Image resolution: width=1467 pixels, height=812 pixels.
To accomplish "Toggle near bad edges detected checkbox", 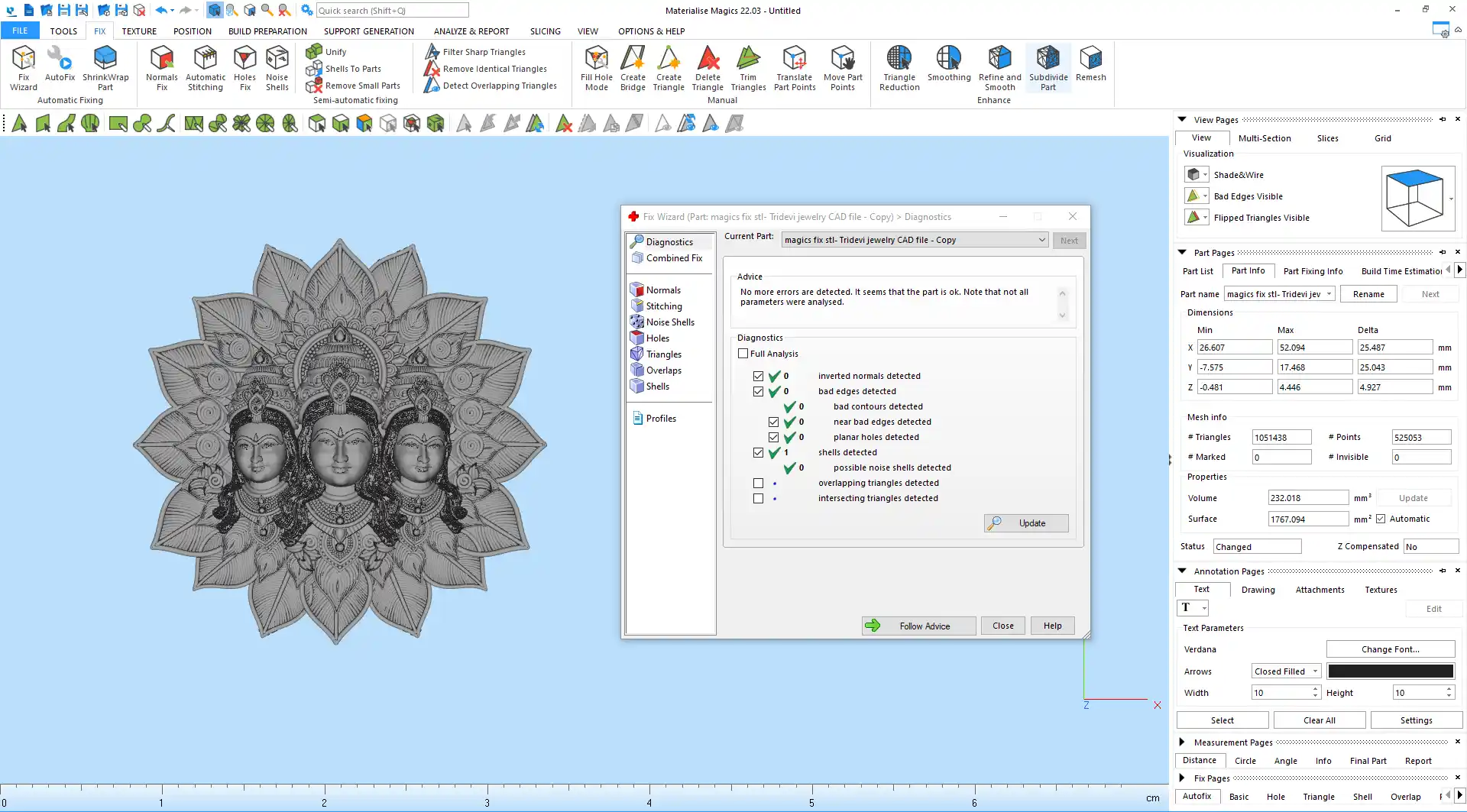I will 773,422.
